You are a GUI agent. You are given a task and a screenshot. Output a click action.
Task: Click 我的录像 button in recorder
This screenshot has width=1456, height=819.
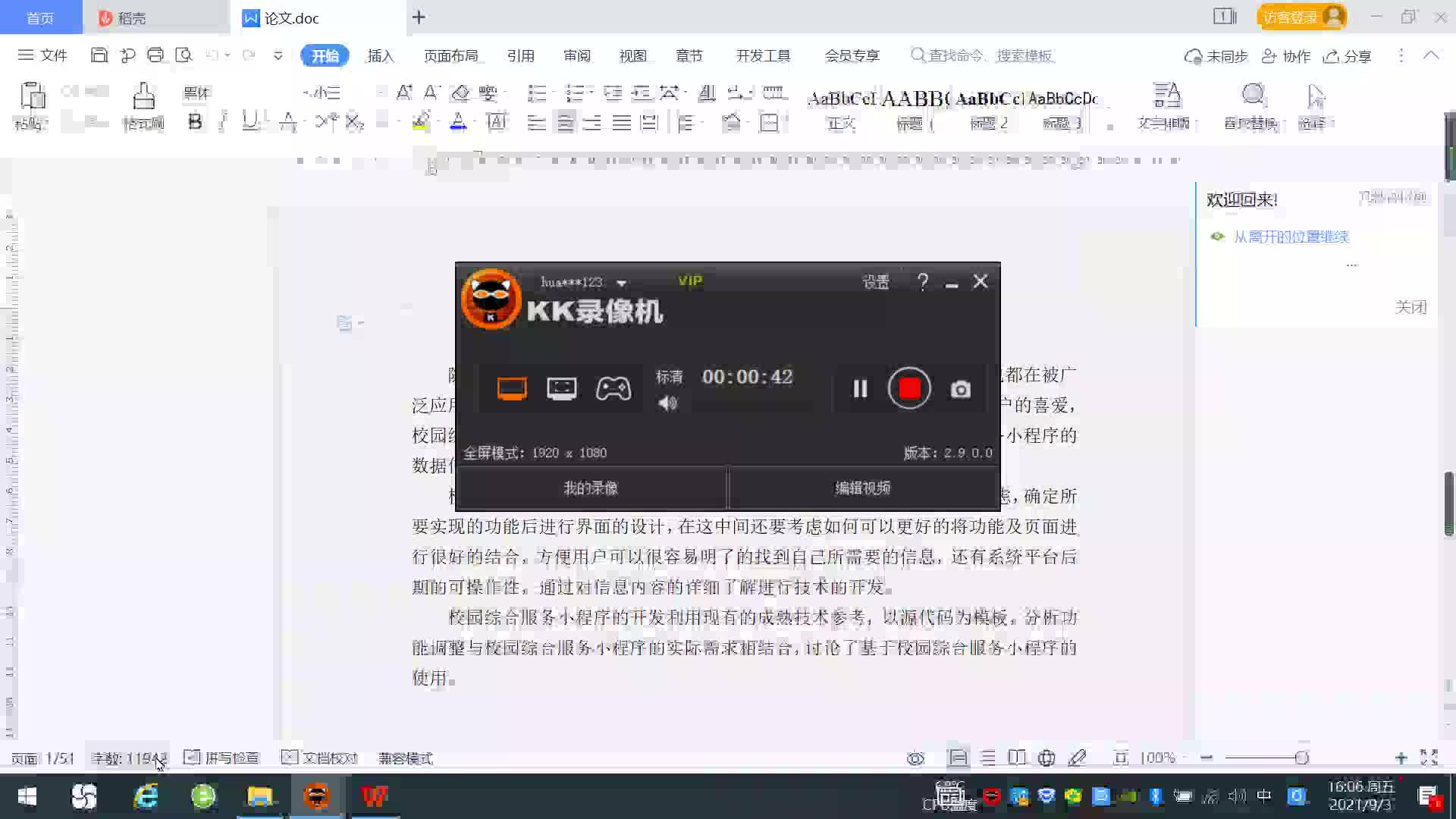(x=591, y=488)
